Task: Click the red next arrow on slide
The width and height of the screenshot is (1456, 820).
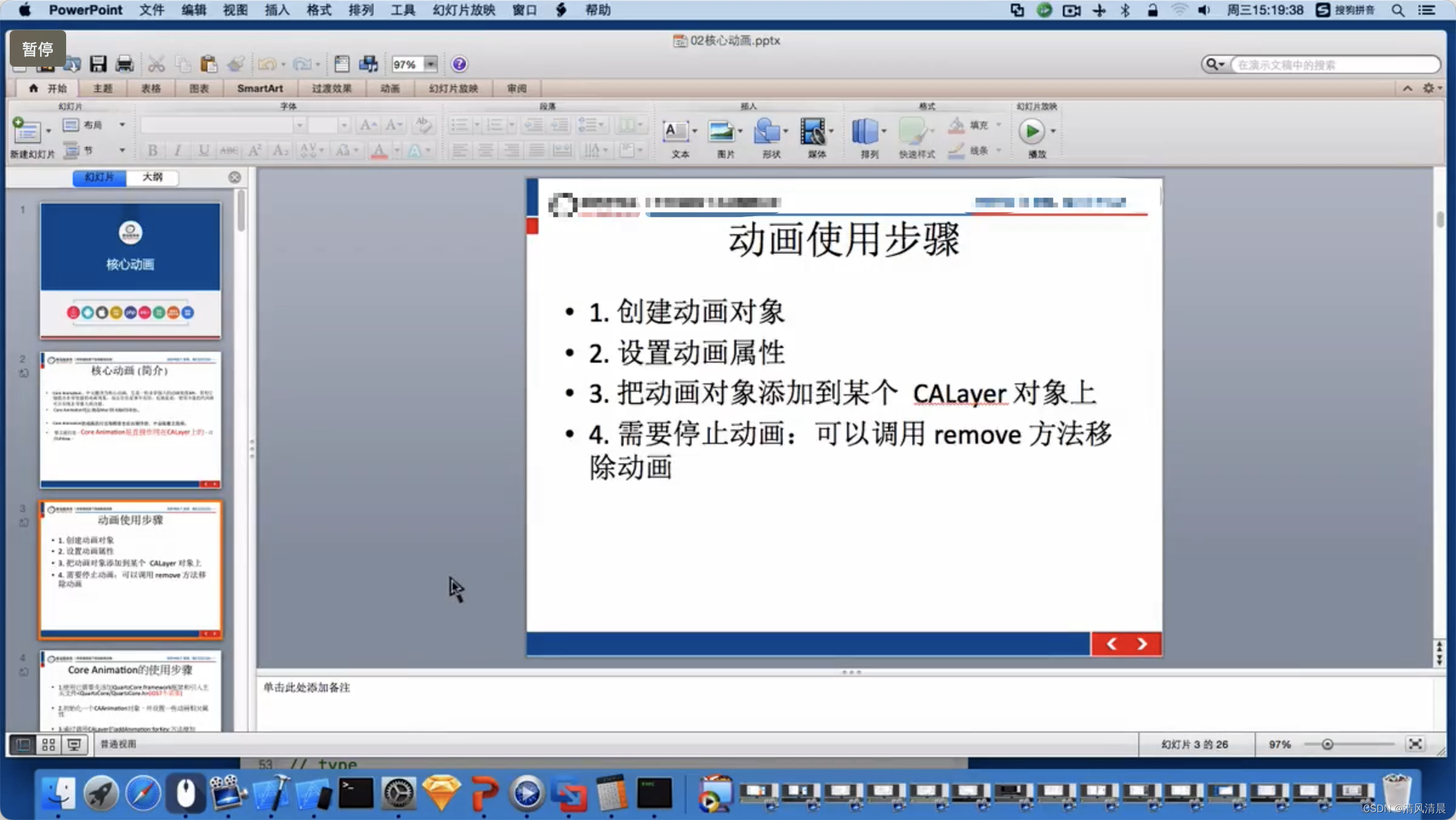Action: pos(1142,644)
